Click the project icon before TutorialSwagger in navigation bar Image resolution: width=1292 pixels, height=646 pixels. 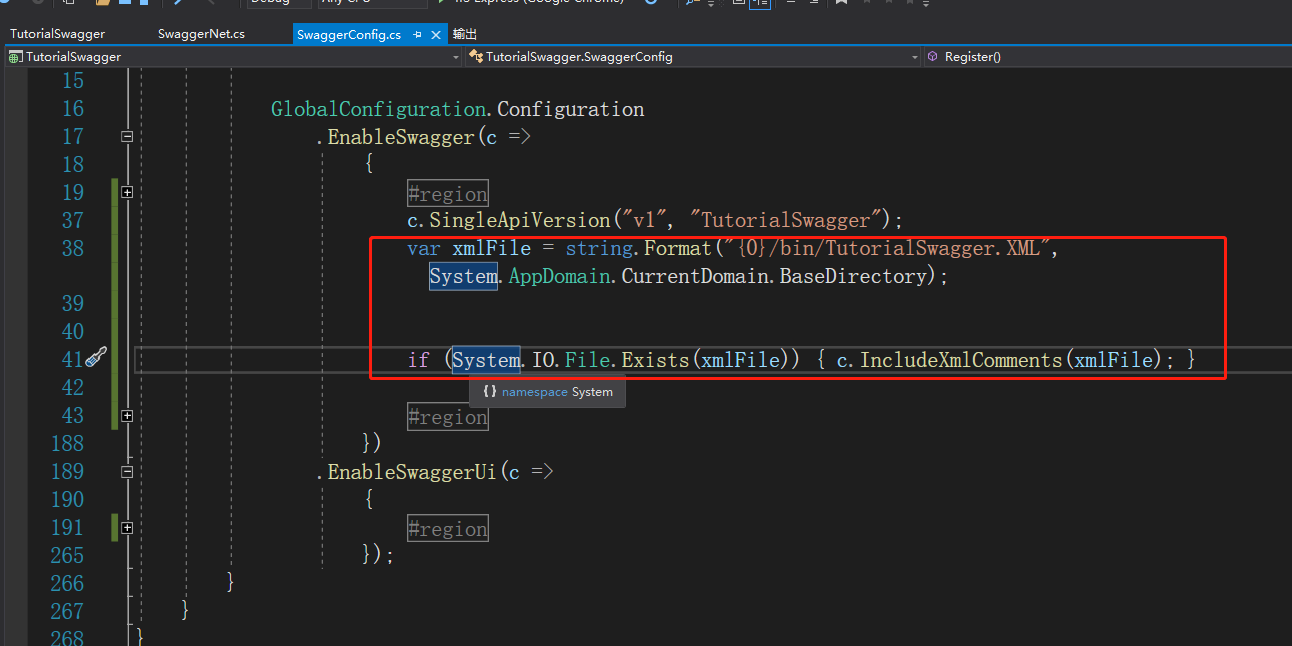(14, 57)
